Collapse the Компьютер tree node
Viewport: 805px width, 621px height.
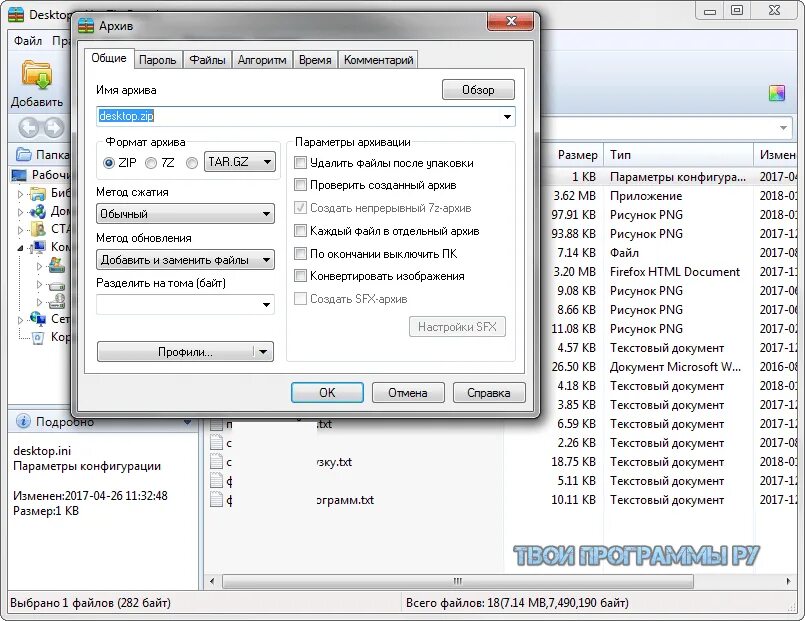tap(21, 248)
